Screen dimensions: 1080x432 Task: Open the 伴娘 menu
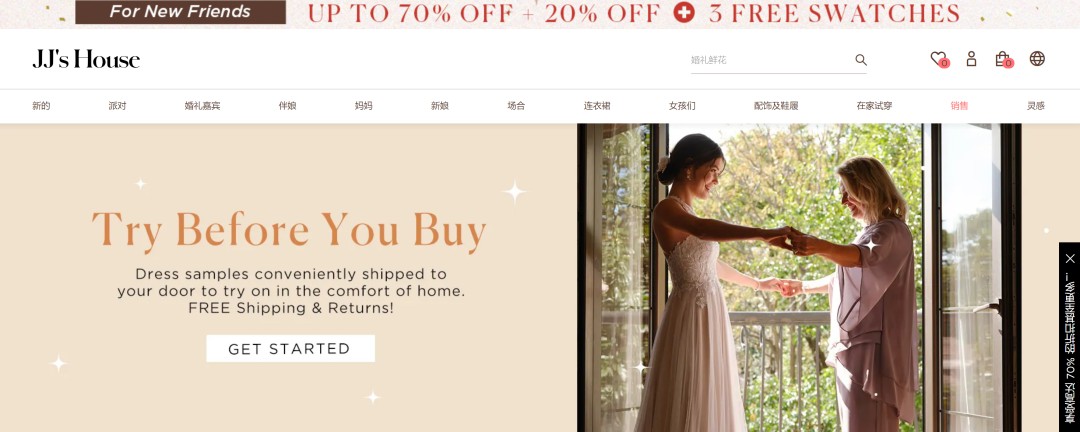click(287, 106)
